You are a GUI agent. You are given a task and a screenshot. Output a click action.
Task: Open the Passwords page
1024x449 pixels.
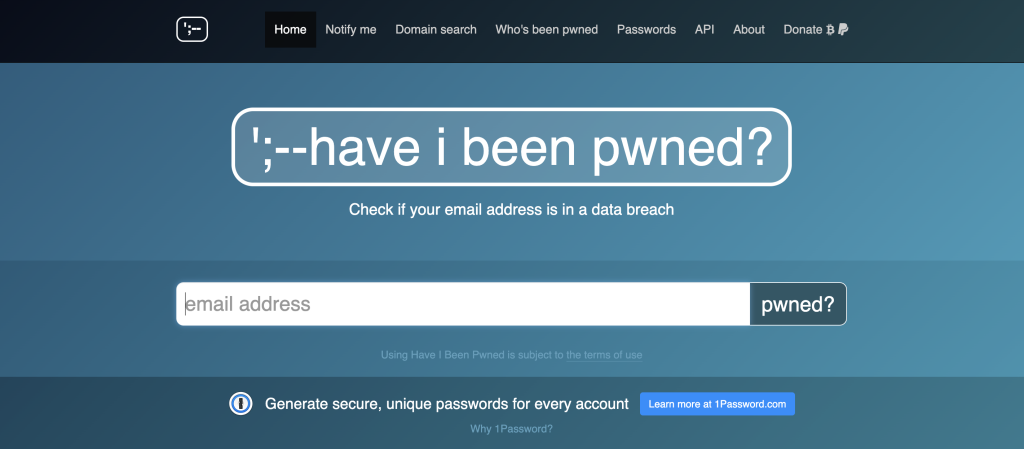646,30
